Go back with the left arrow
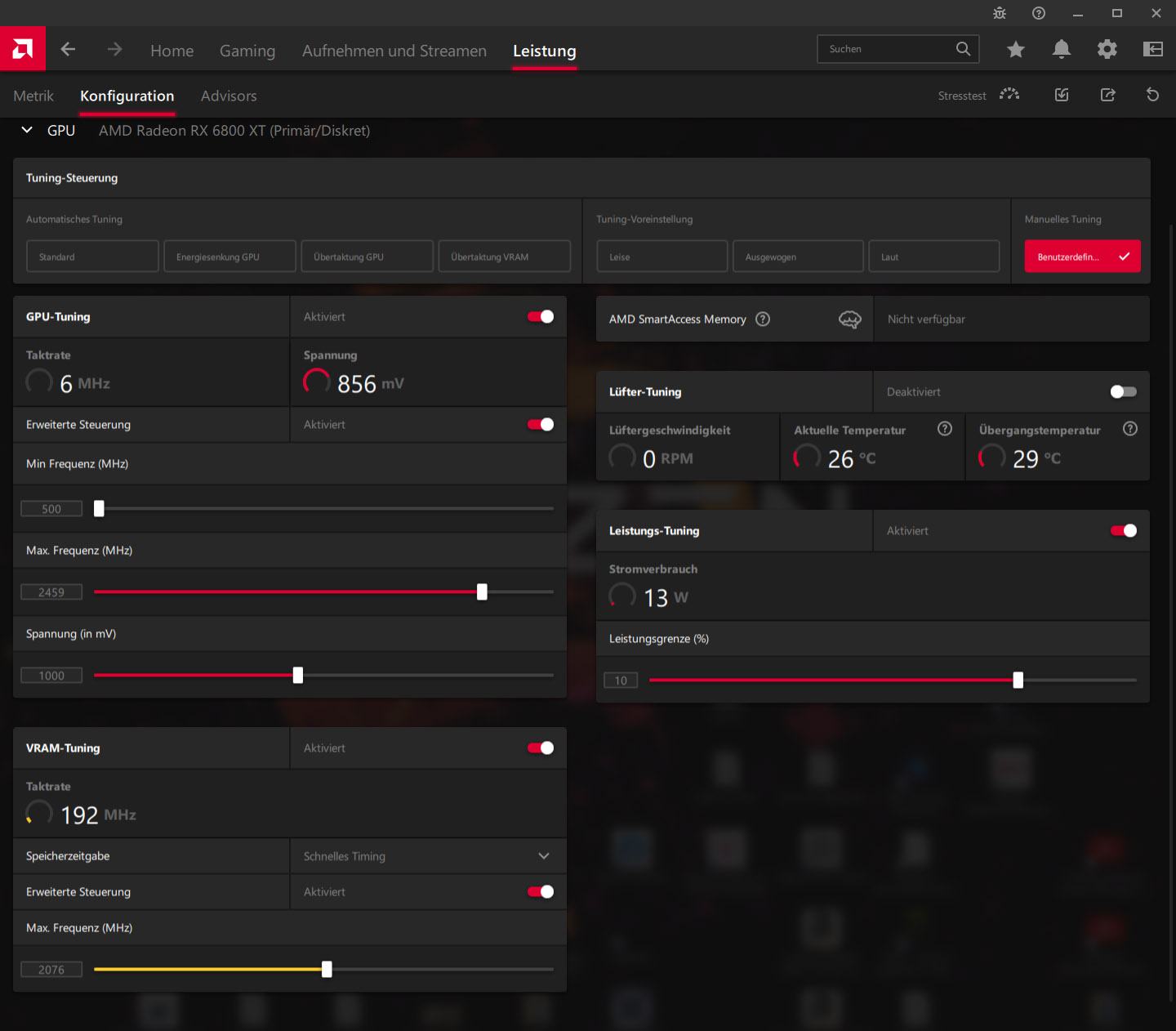 pyautogui.click(x=69, y=49)
